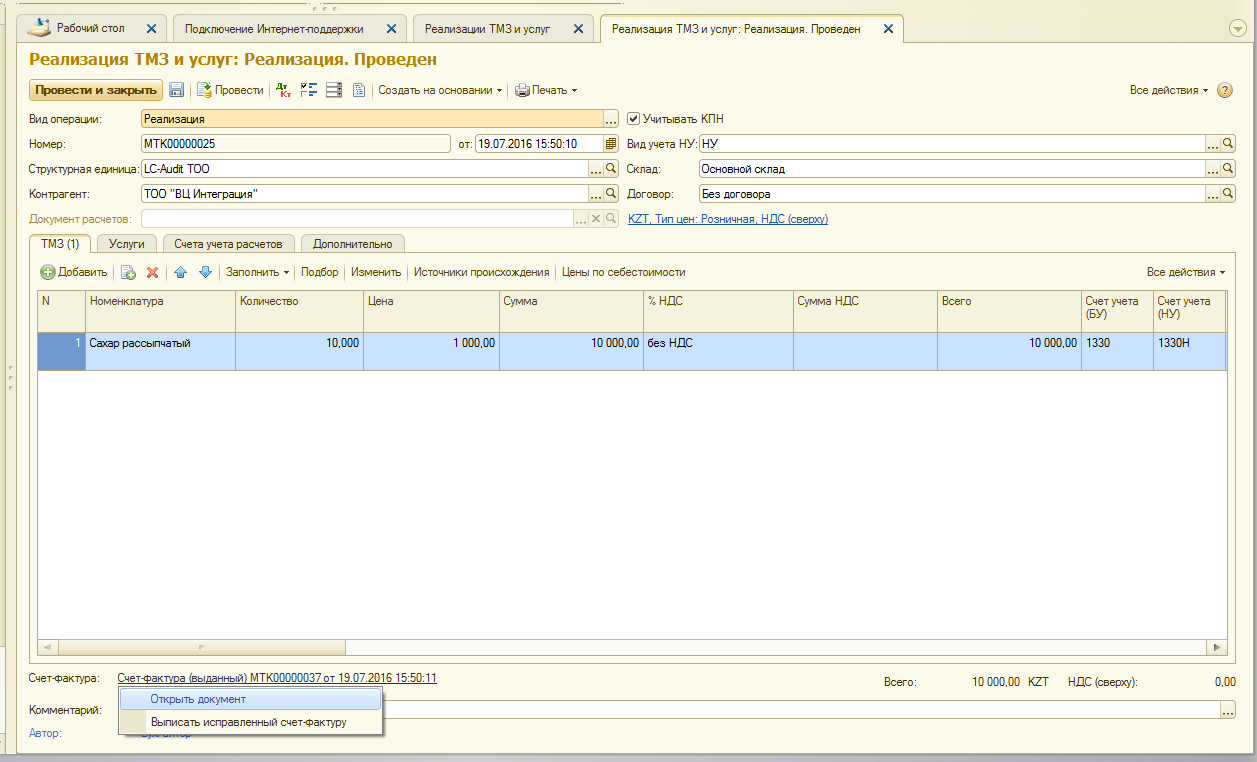The image size is (1257, 762).
Task: Click the без НДС cell
Action: click(718, 351)
